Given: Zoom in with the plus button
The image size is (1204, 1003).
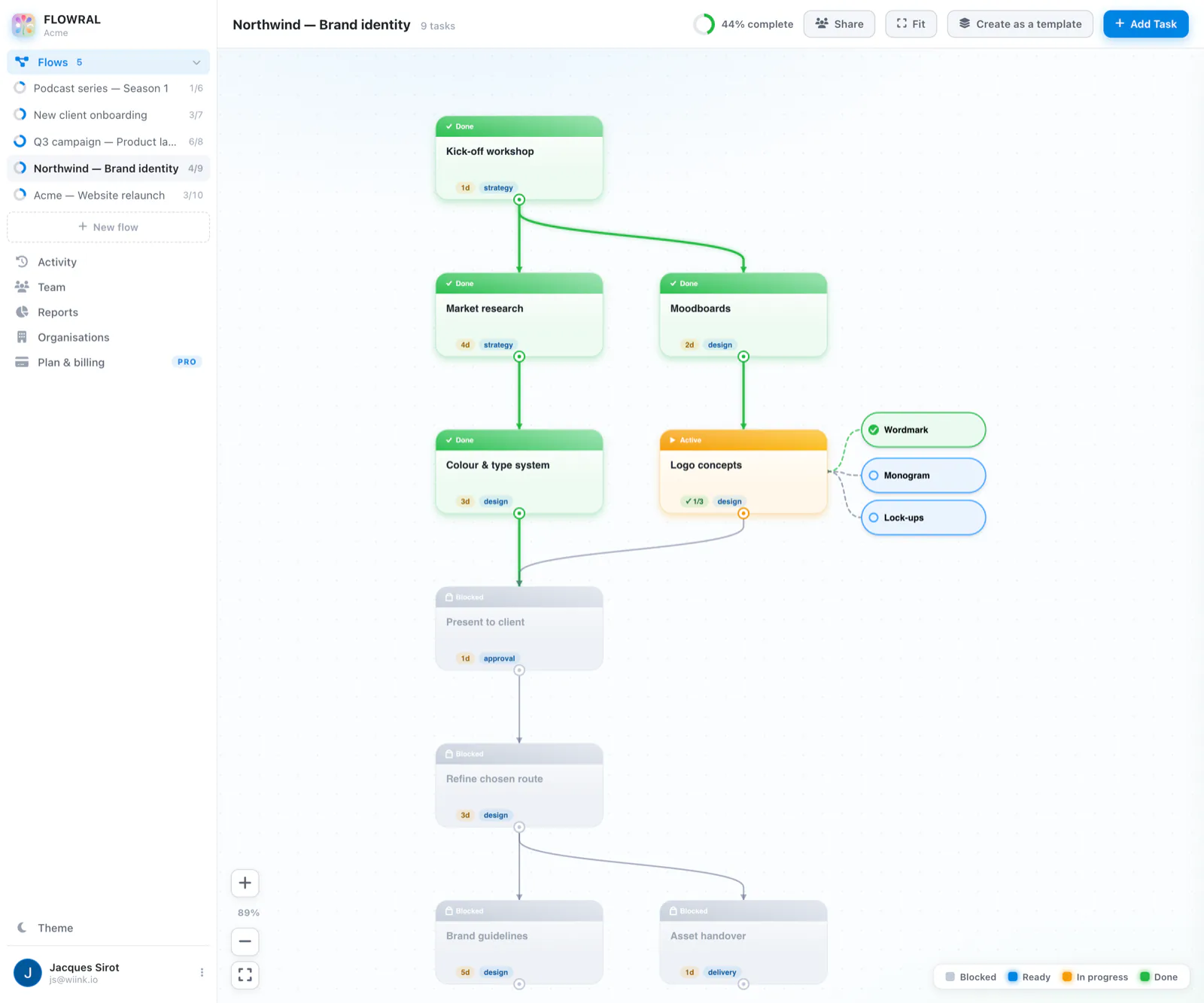Looking at the screenshot, I should tap(245, 883).
